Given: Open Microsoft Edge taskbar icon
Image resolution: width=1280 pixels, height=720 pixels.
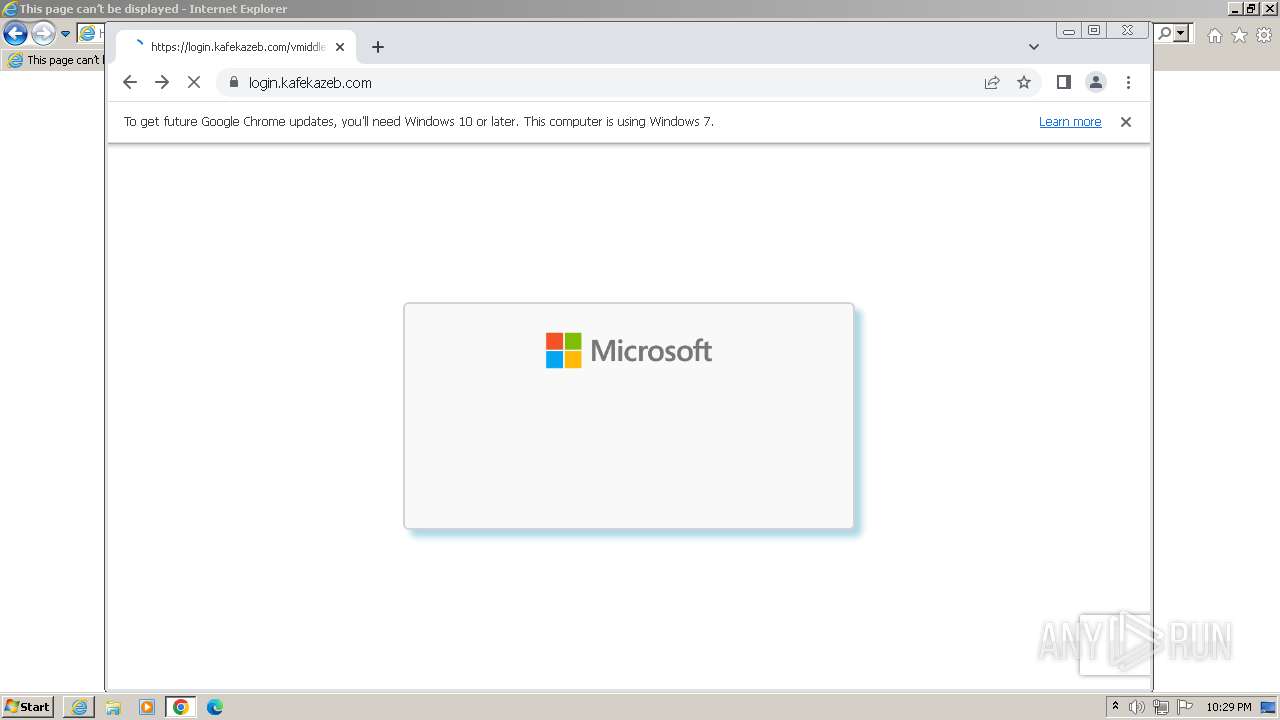Looking at the screenshot, I should coord(215,707).
